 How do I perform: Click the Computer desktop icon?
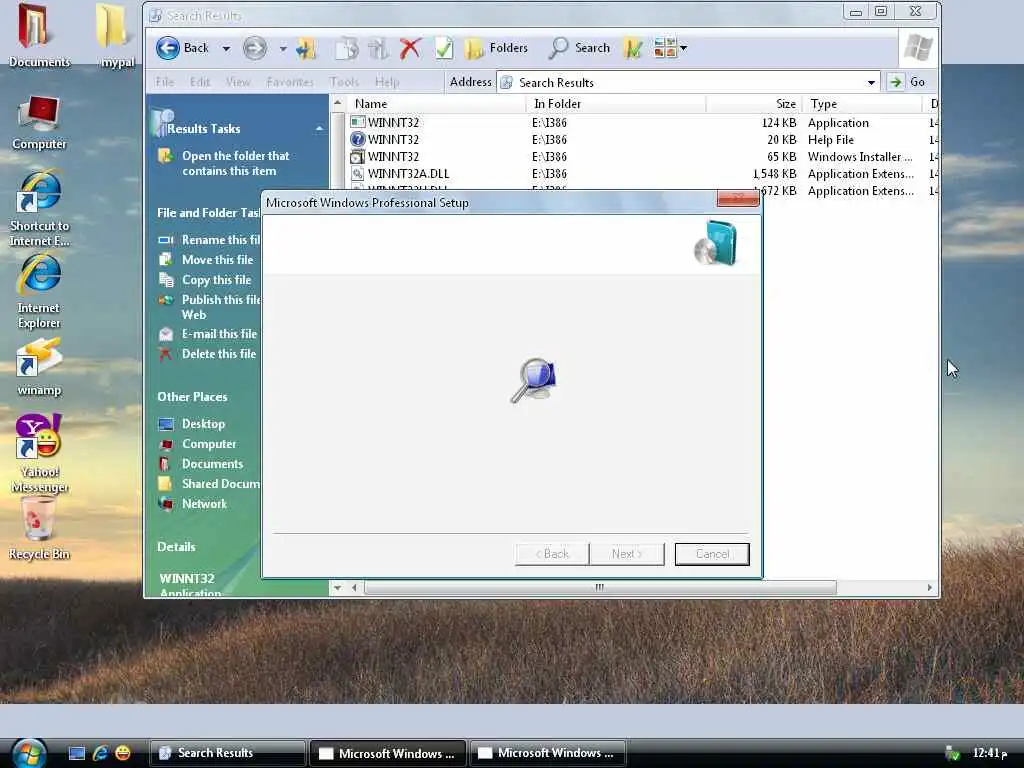(39, 123)
